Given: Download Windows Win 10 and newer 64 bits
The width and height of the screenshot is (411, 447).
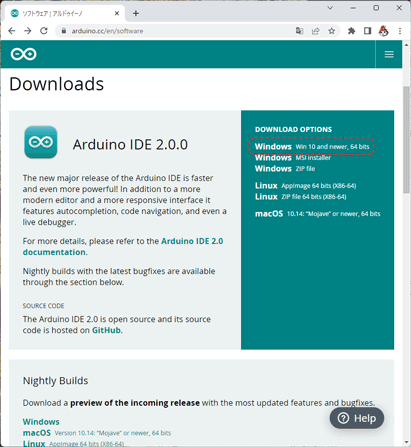Looking at the screenshot, I should pyautogui.click(x=312, y=147).
